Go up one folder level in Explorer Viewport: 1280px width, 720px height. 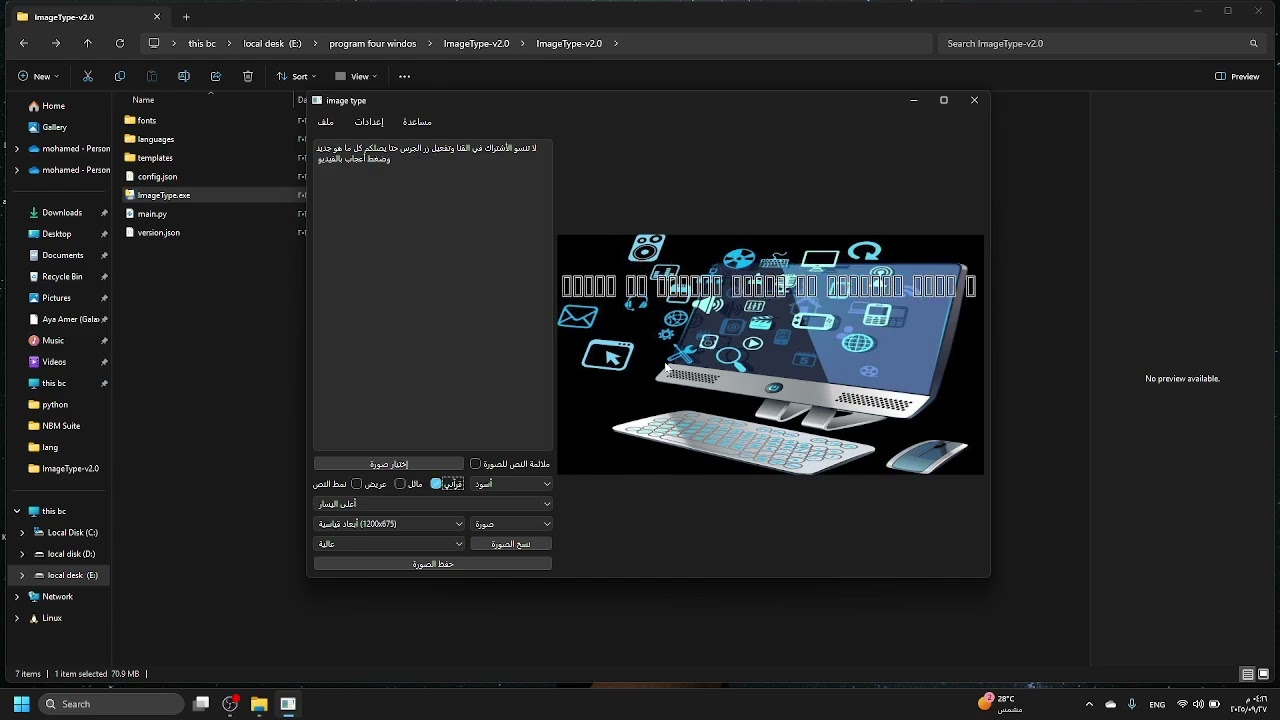click(88, 43)
